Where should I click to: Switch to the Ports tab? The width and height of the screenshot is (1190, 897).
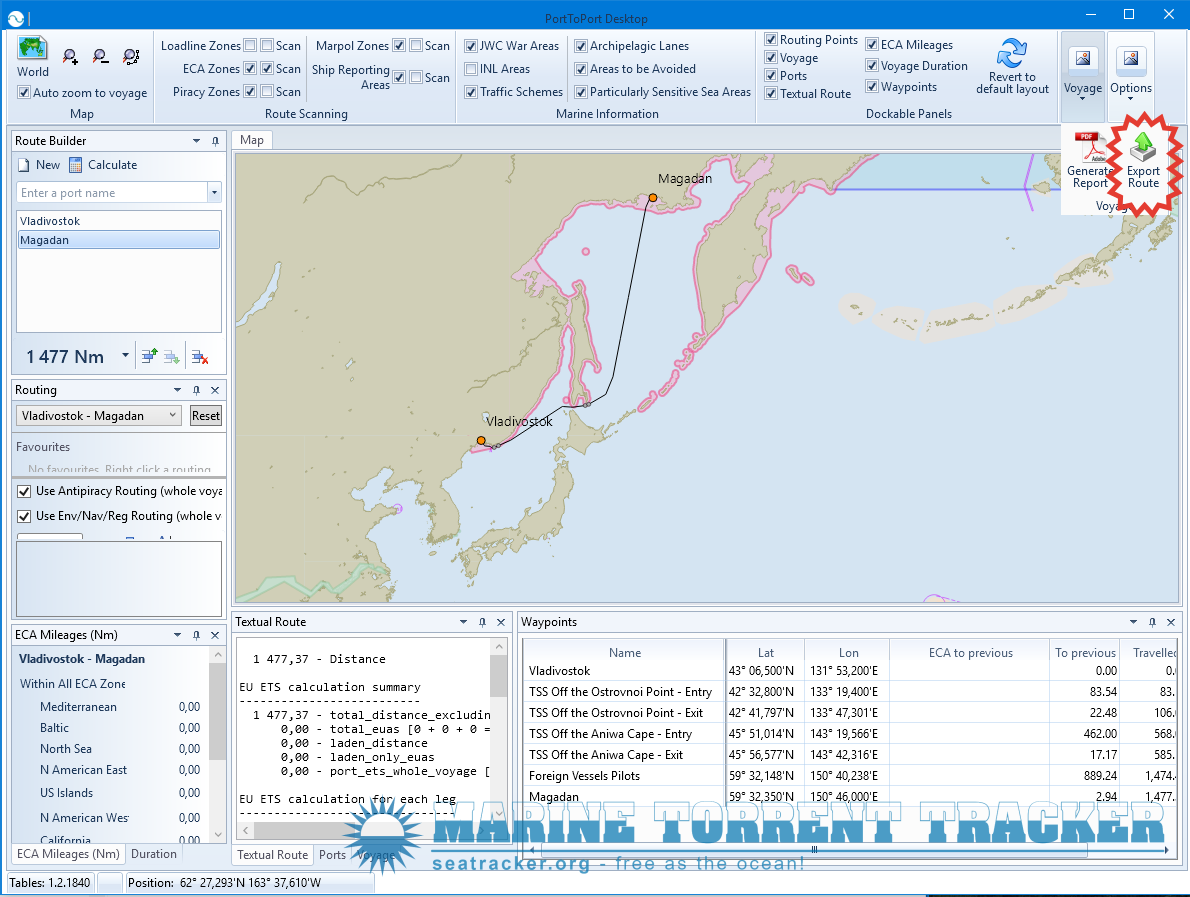pos(332,855)
